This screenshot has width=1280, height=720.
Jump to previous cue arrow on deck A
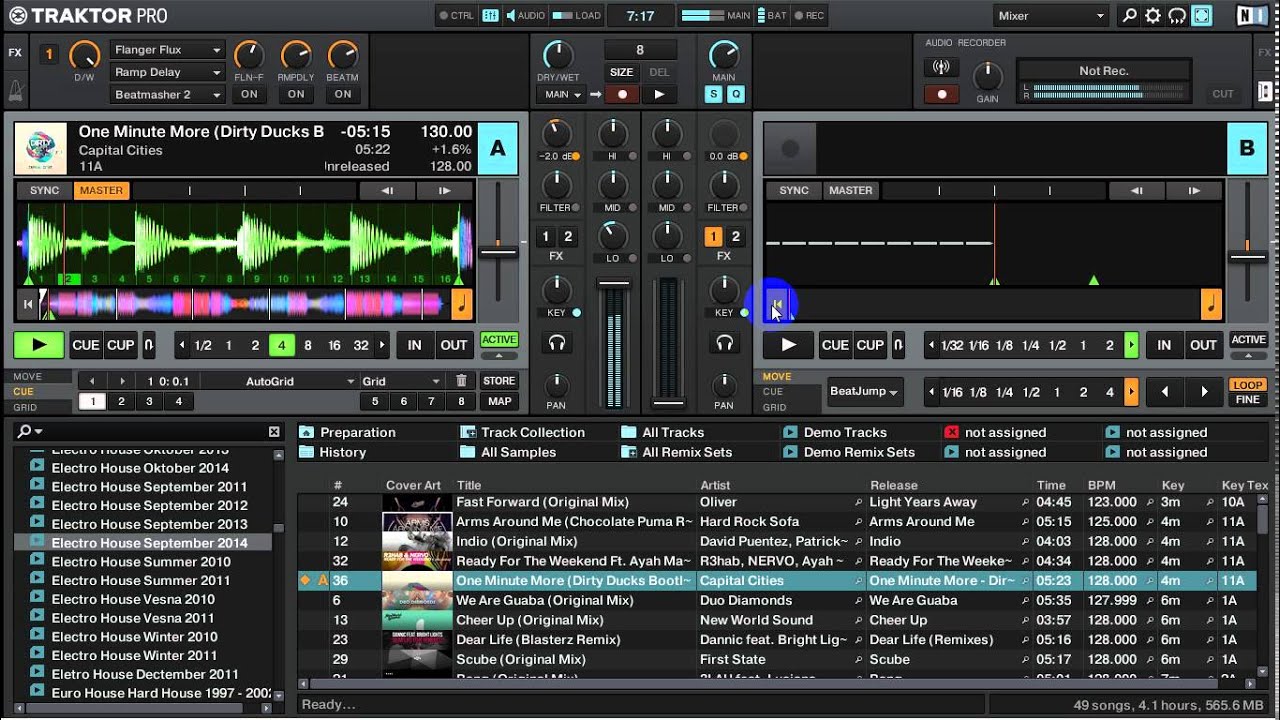click(92, 381)
